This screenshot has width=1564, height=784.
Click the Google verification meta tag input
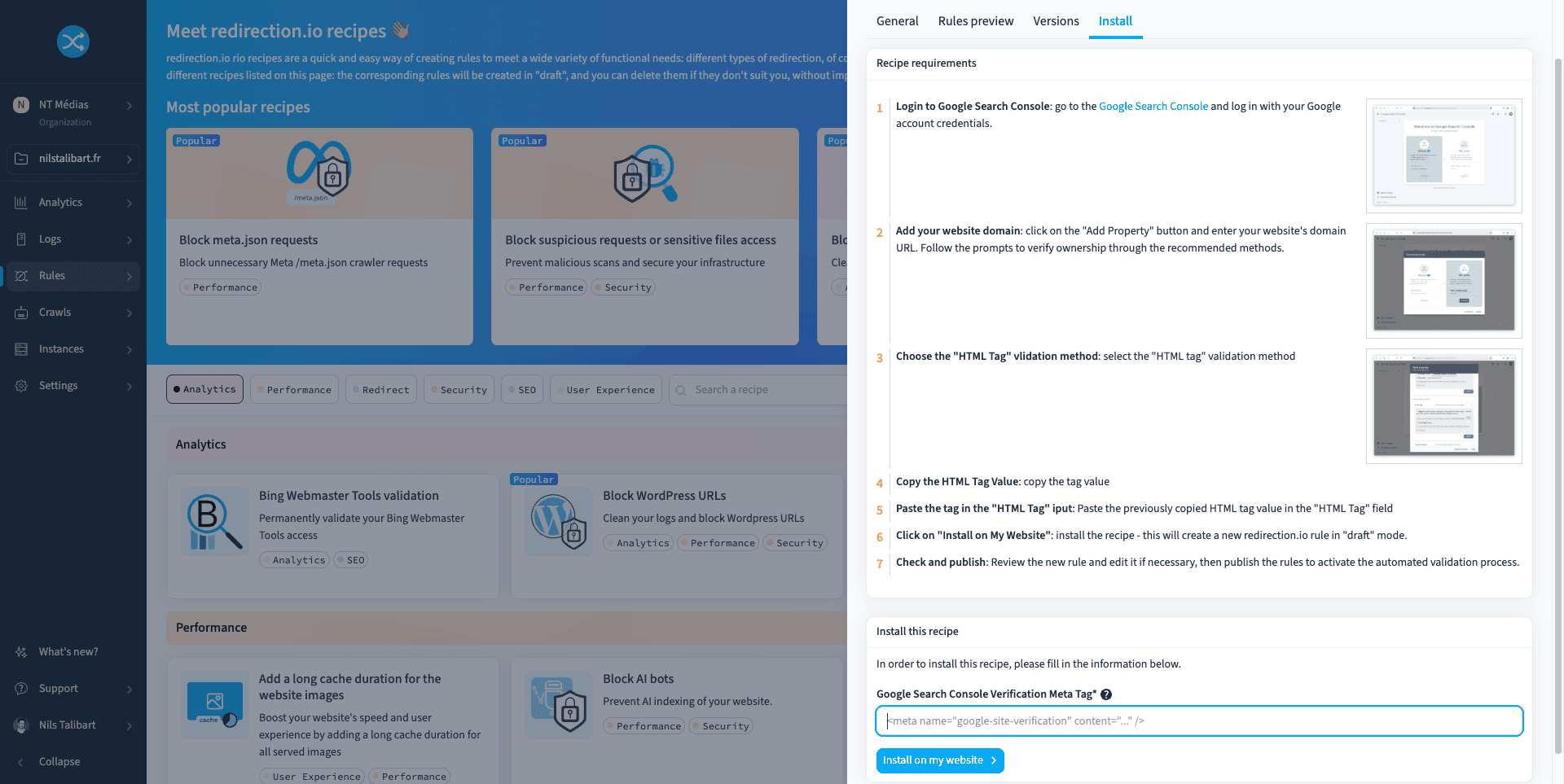coord(1199,721)
